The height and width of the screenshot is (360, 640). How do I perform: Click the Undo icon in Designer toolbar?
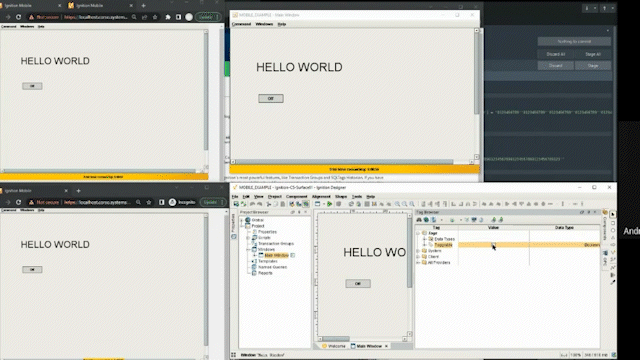[252, 204]
